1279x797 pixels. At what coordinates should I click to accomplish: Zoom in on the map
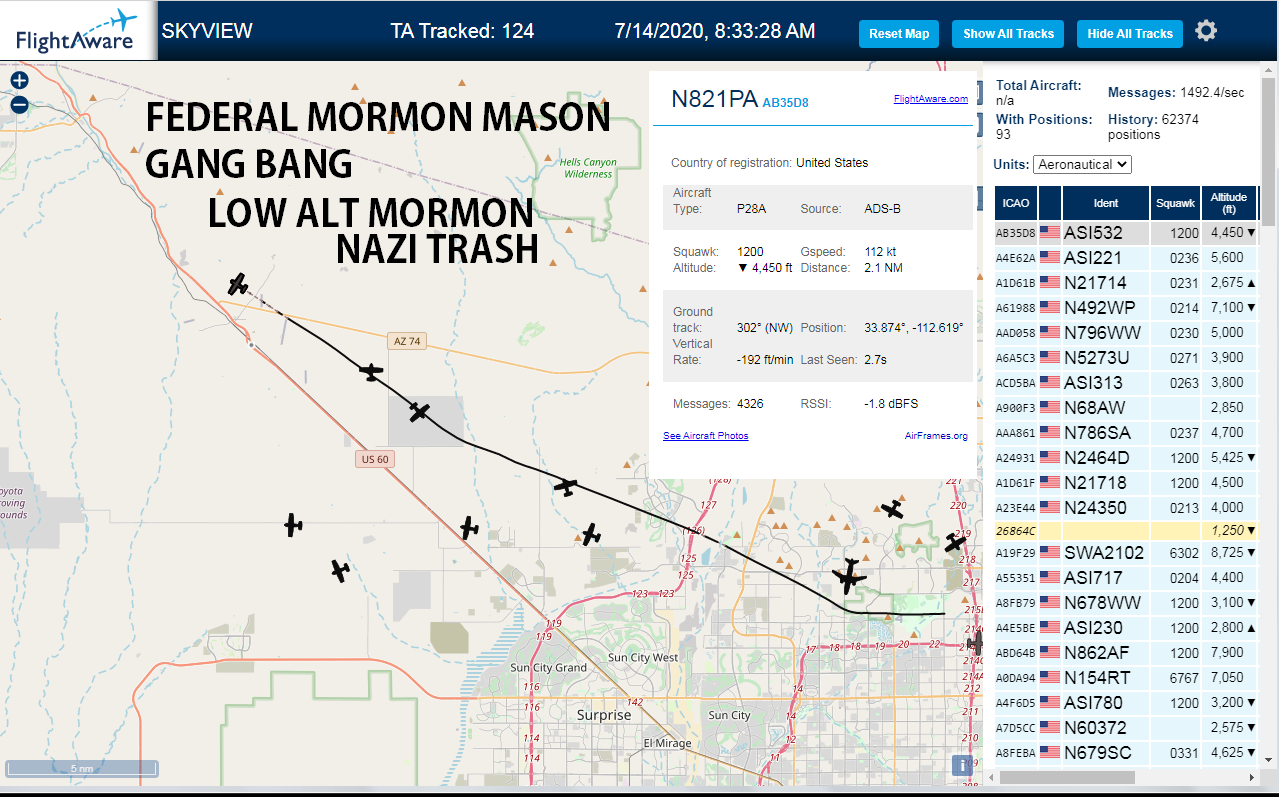point(19,81)
